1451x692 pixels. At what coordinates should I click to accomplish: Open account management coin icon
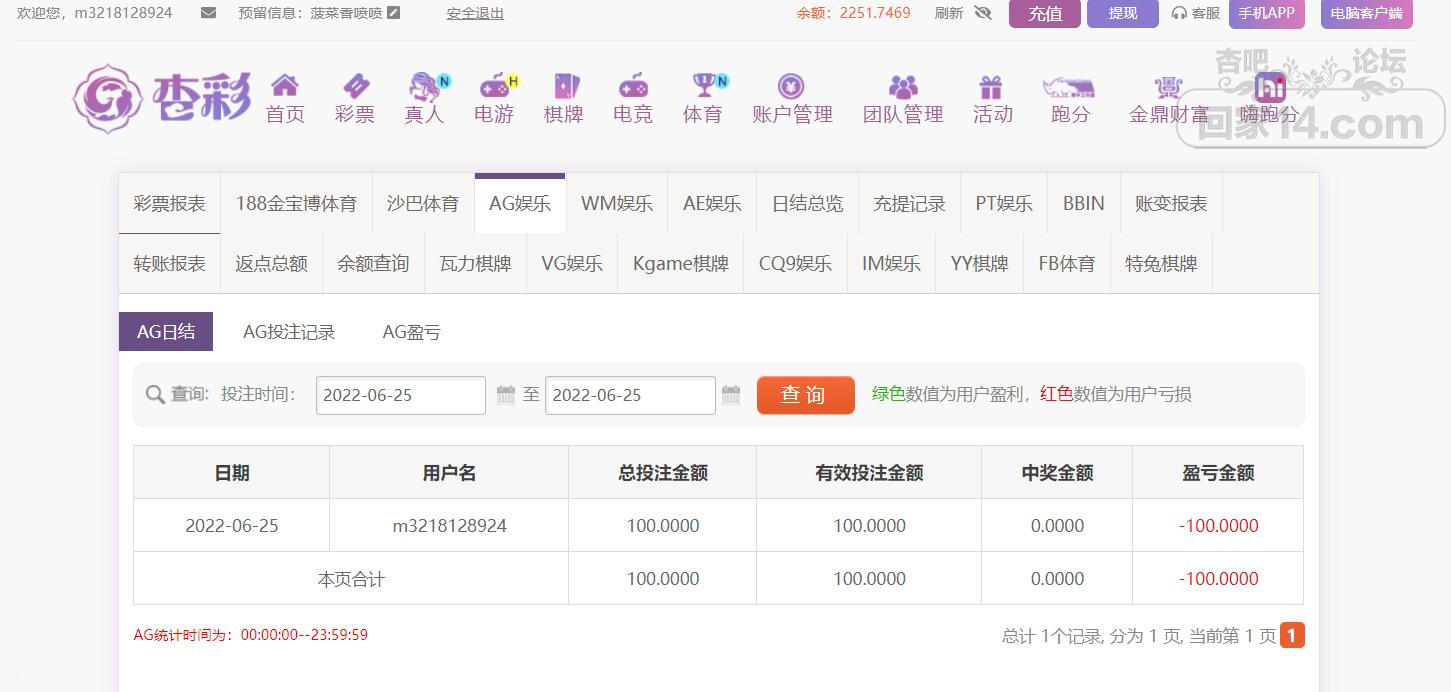tap(791, 86)
